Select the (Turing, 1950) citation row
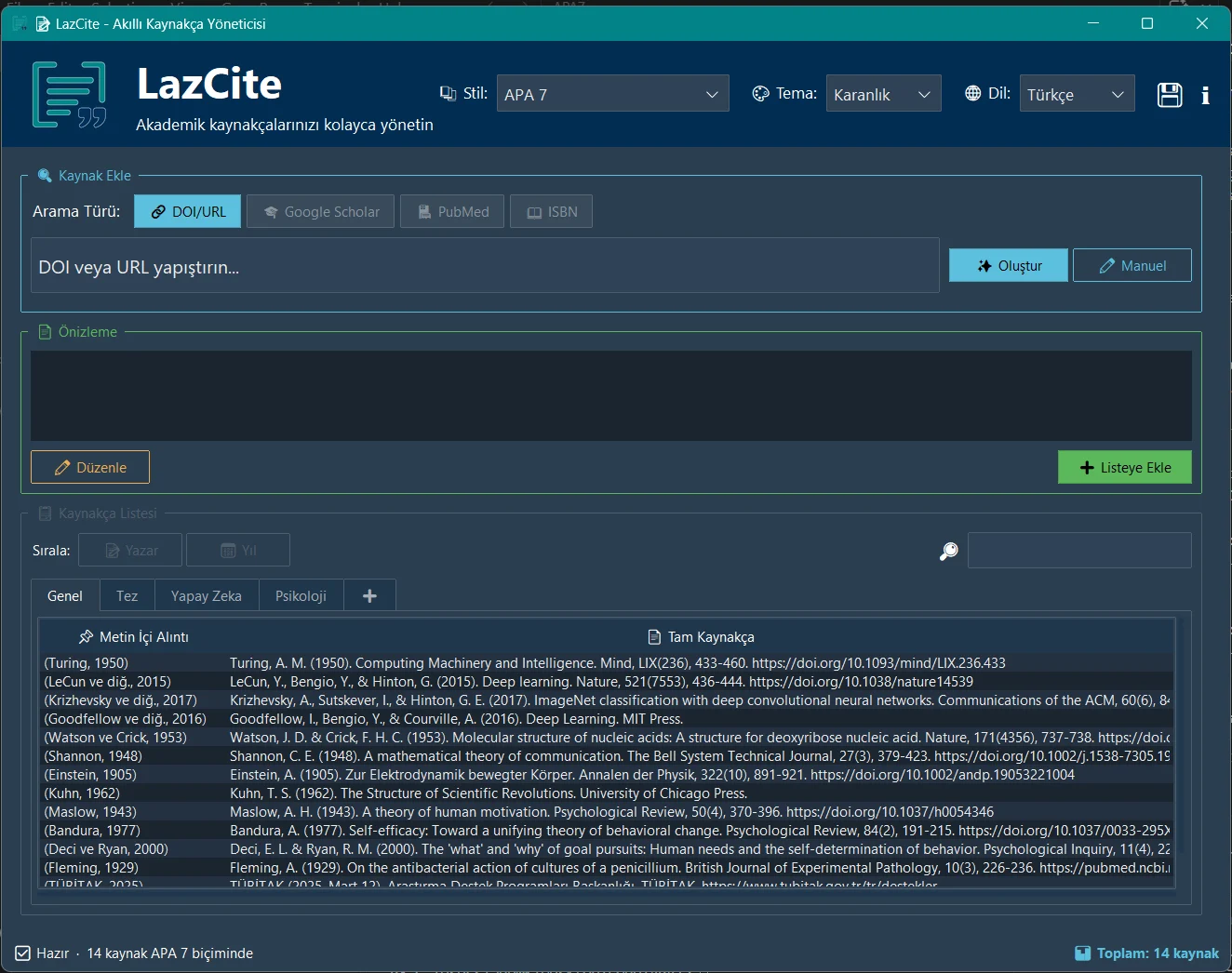 [x=606, y=663]
